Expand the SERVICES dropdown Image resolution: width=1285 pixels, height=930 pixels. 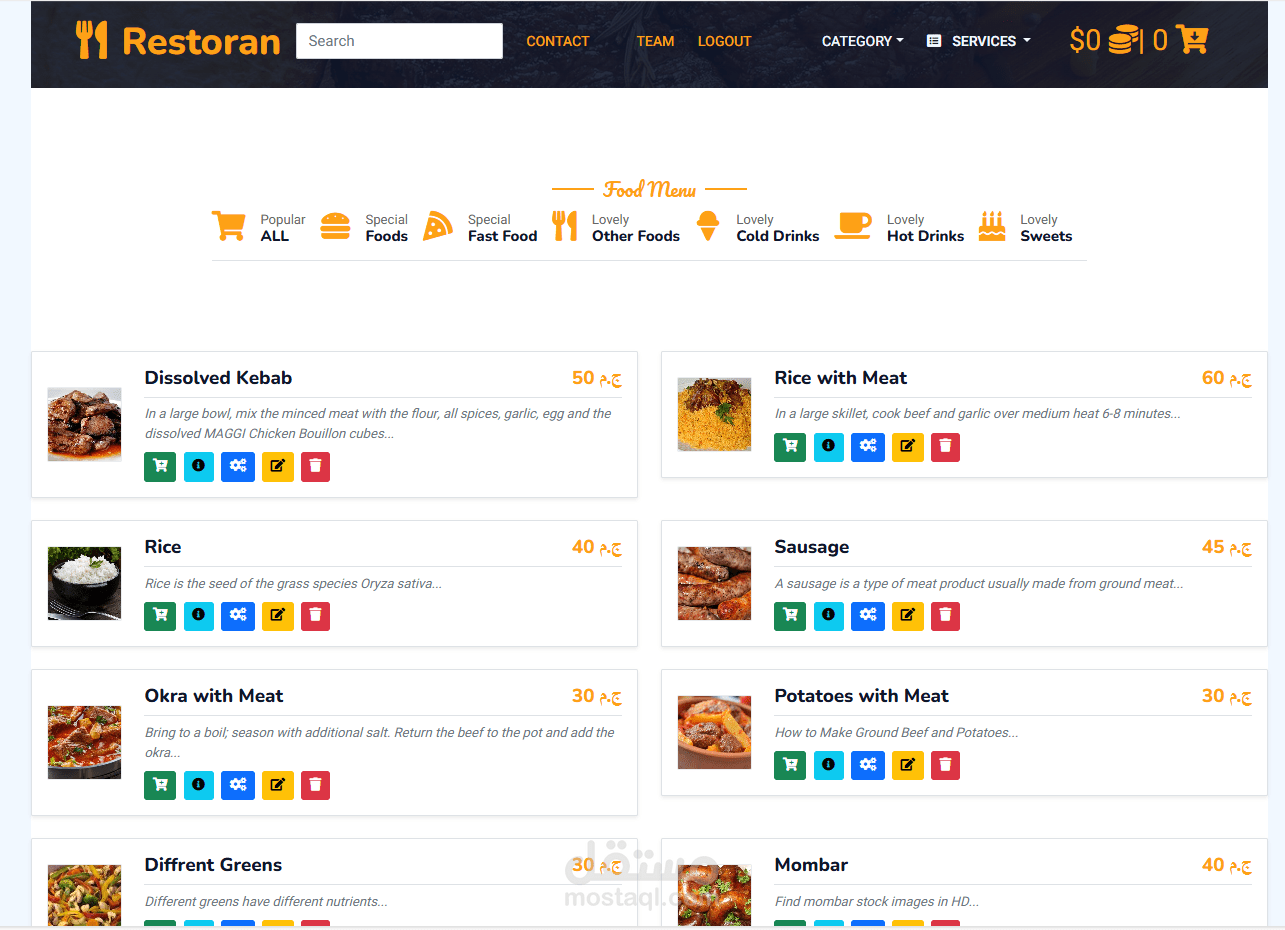pyautogui.click(x=978, y=41)
